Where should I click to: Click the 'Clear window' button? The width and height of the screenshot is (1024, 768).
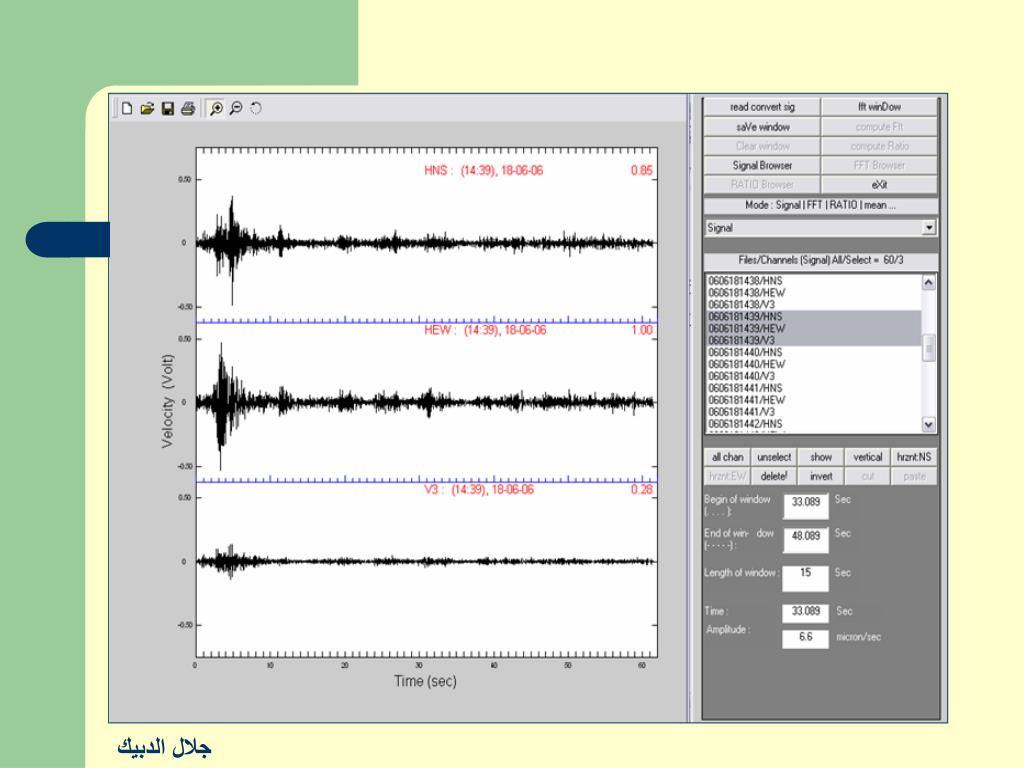pyautogui.click(x=761, y=146)
